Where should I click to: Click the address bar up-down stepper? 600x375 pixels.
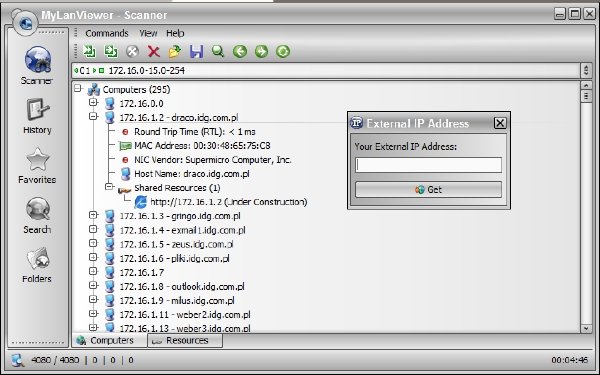pyautogui.click(x=586, y=70)
